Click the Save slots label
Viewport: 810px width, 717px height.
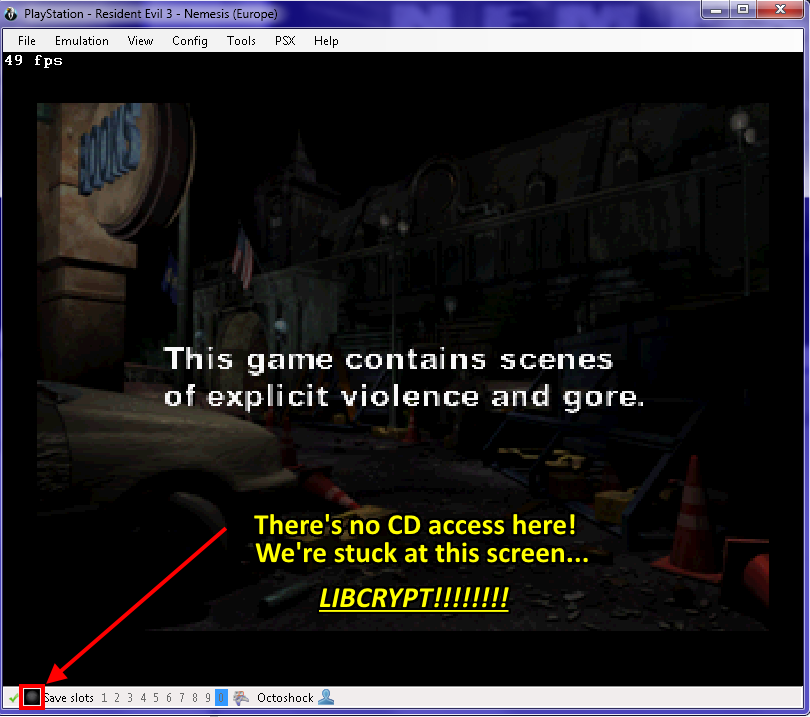tap(69, 698)
